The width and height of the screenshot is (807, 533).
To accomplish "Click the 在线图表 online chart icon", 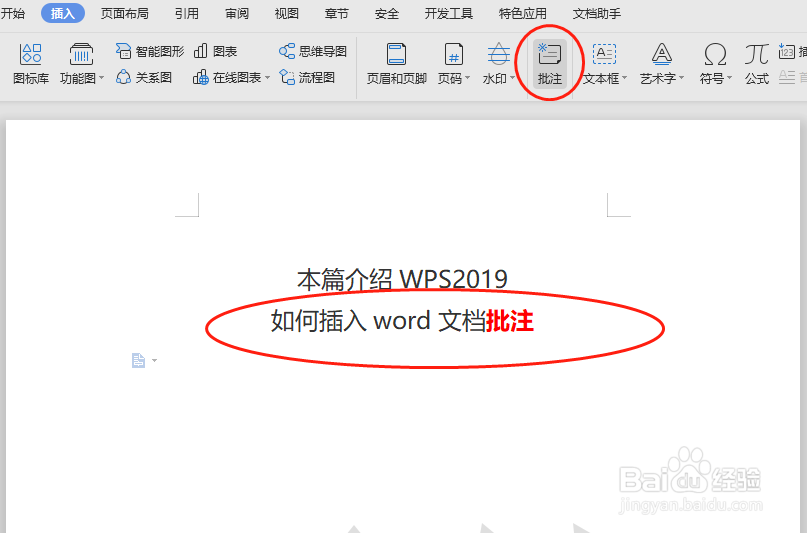I will [x=200, y=78].
